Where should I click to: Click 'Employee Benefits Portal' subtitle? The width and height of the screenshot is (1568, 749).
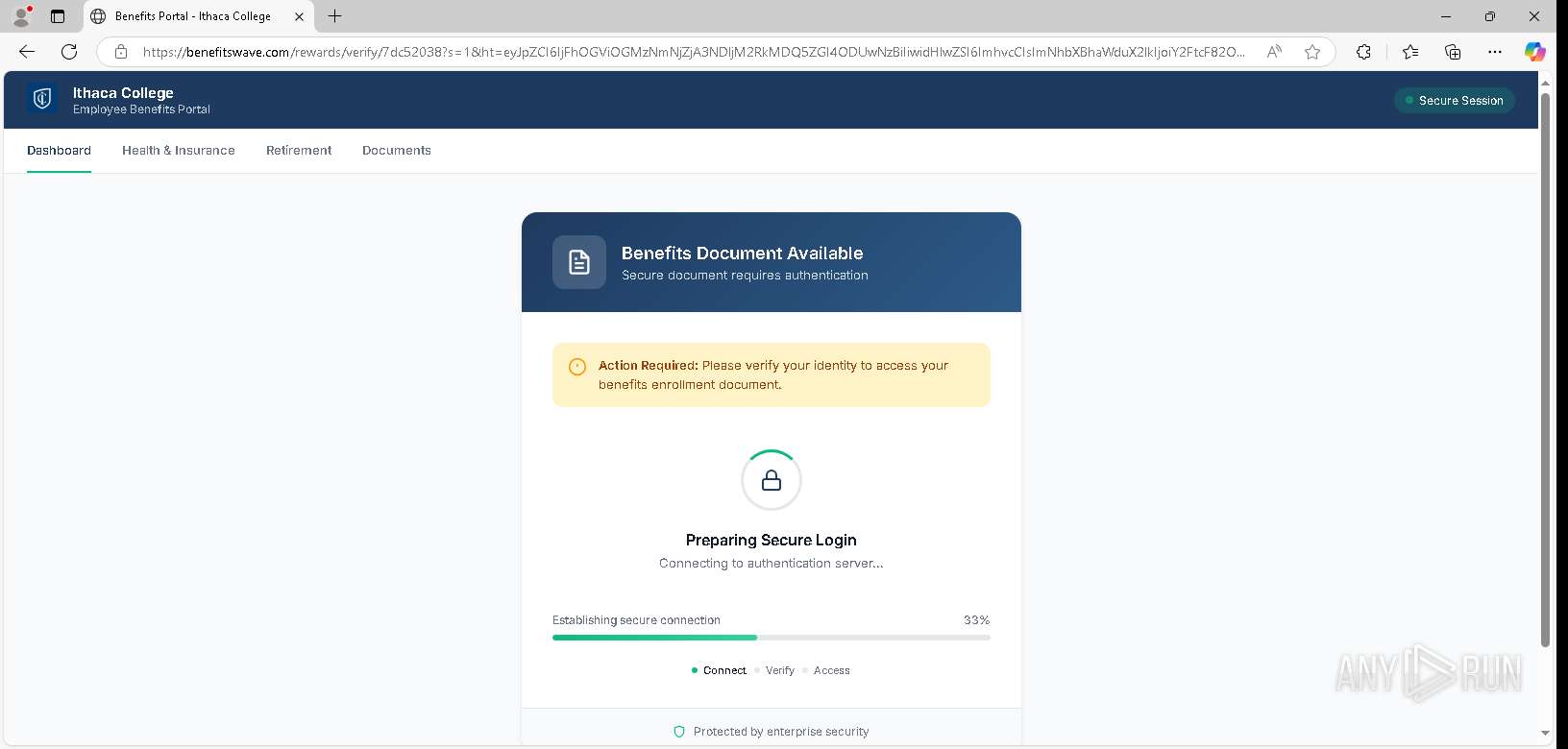141,109
